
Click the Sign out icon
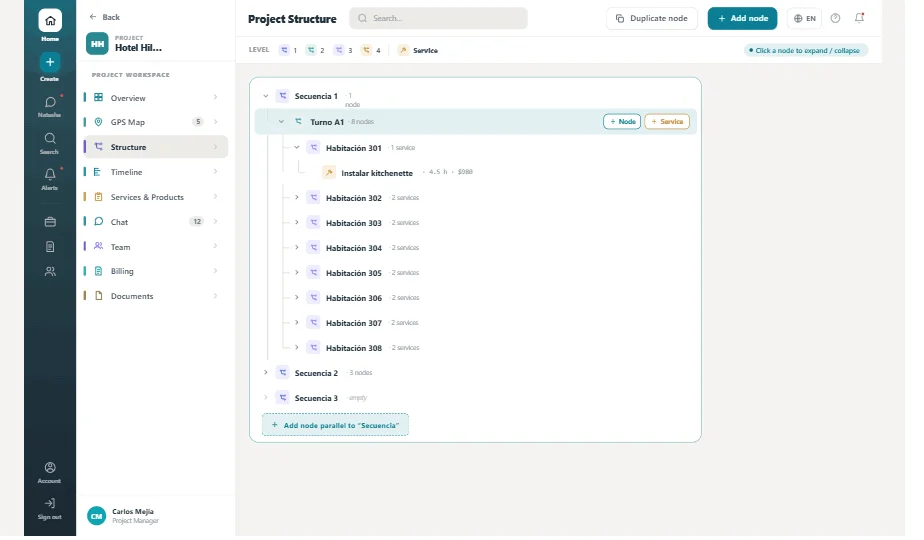pyautogui.click(x=50, y=503)
